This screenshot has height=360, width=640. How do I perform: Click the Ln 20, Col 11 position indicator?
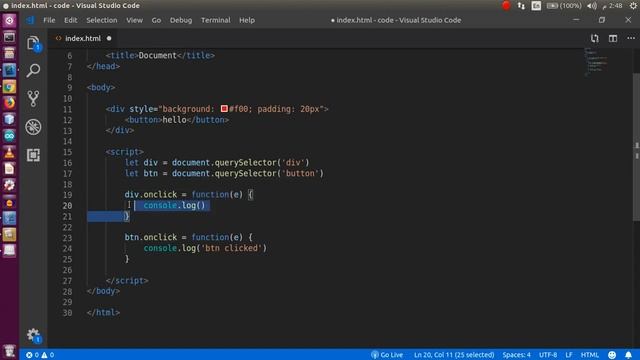click(454, 355)
